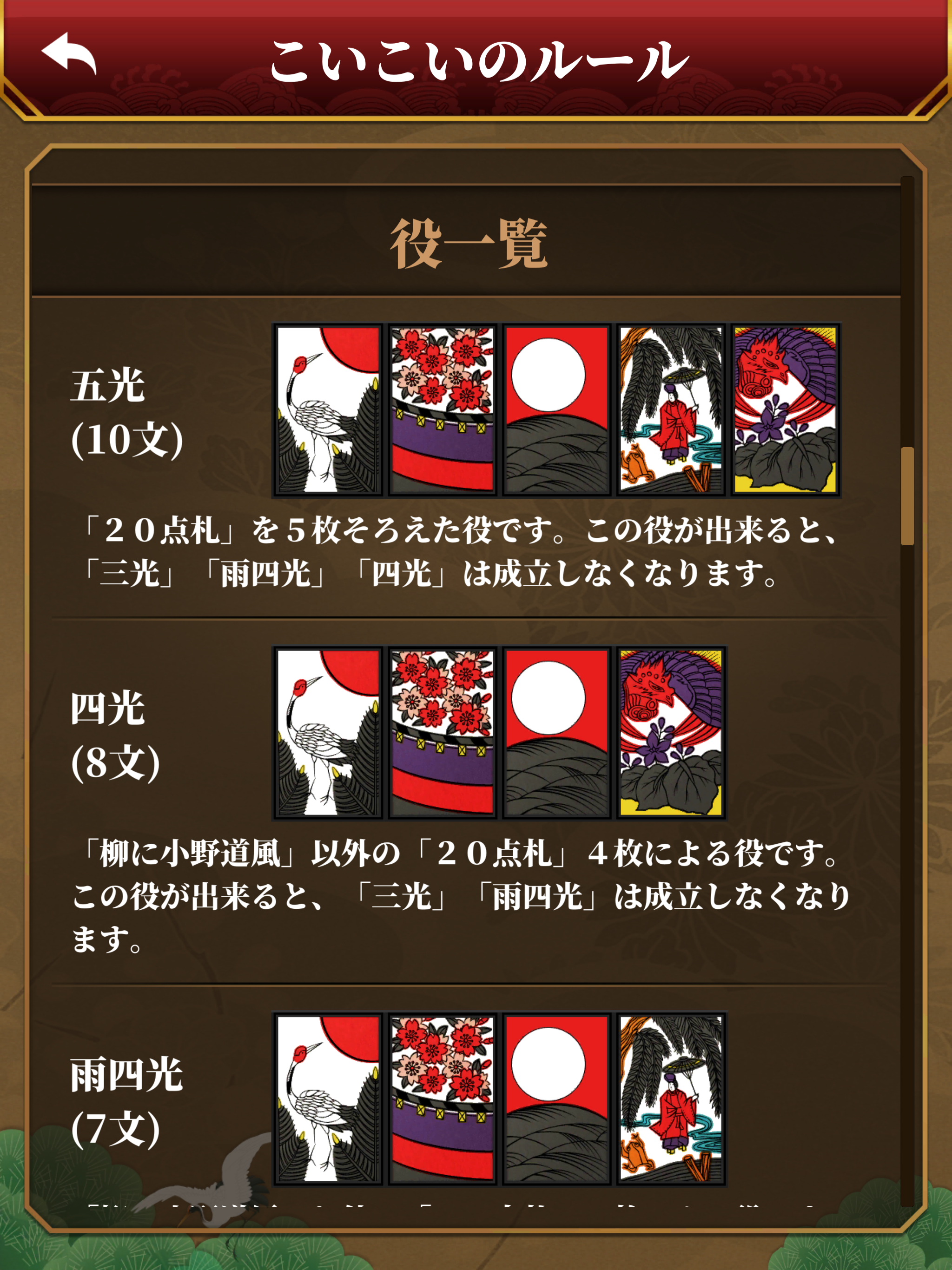Tap the こいこいのルール title
Image resolution: width=952 pixels, height=1270 pixels.
point(479,60)
